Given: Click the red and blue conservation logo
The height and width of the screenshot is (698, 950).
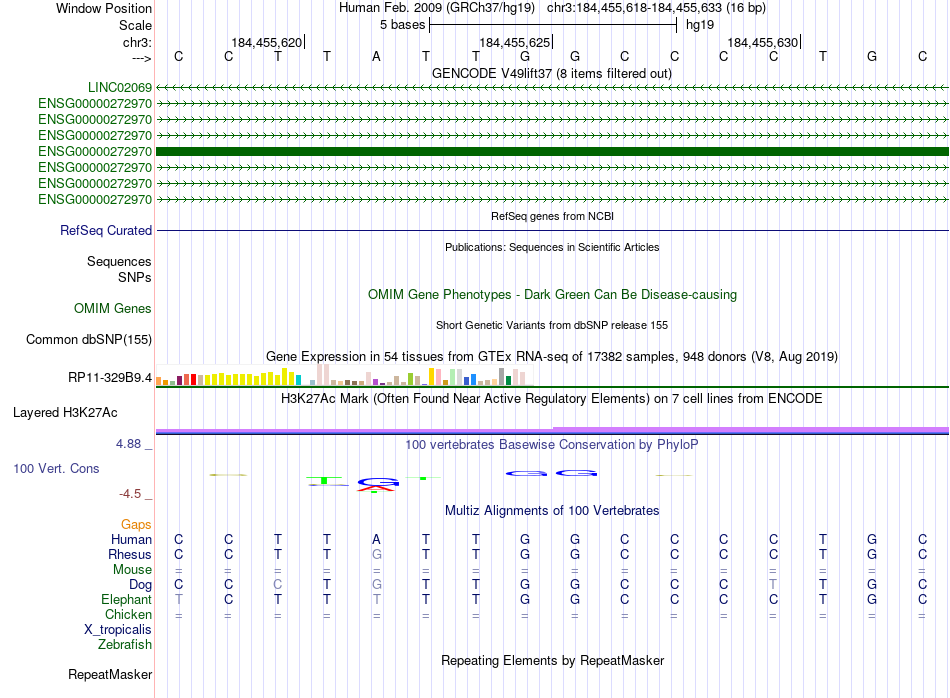Looking at the screenshot, I should 378,485.
